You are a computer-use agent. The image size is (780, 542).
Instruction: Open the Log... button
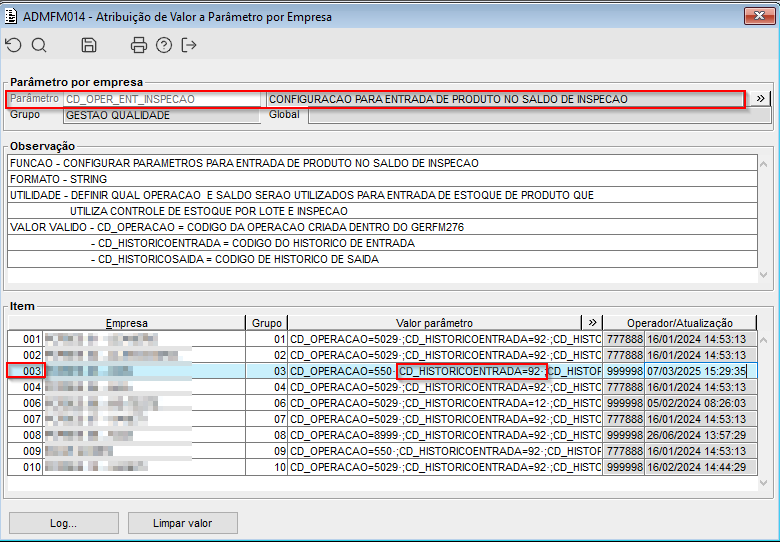pos(64,523)
